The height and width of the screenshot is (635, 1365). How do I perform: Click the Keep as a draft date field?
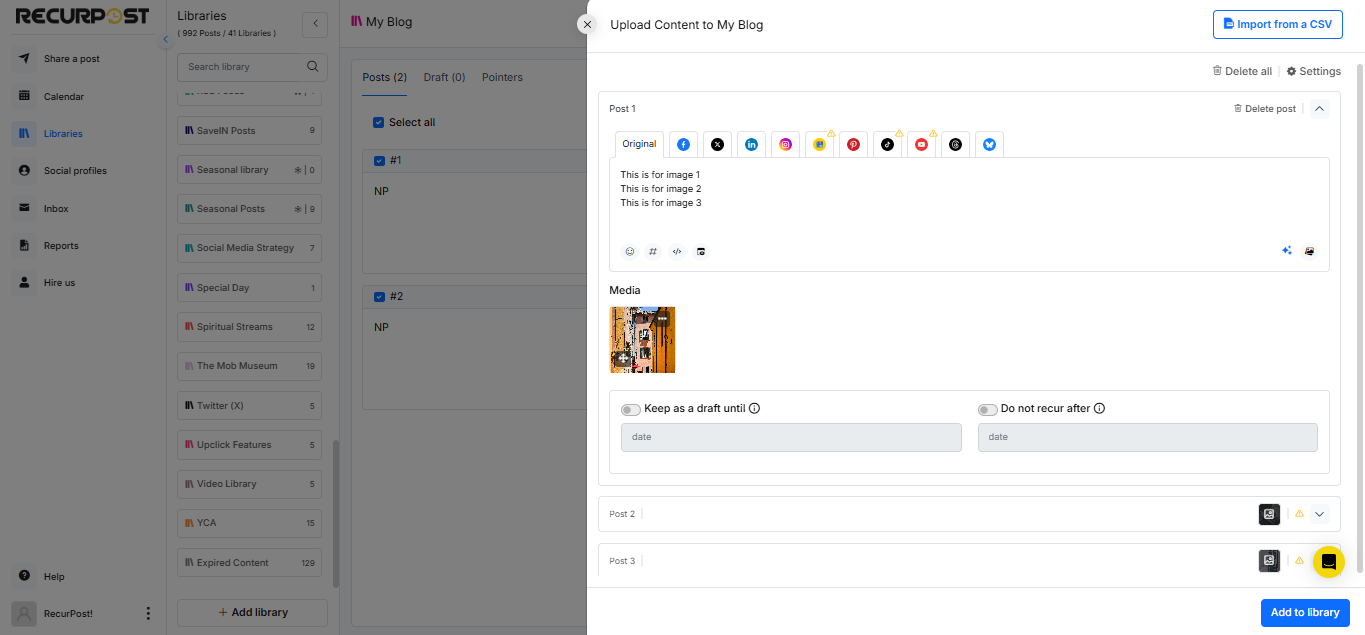[x=791, y=437]
